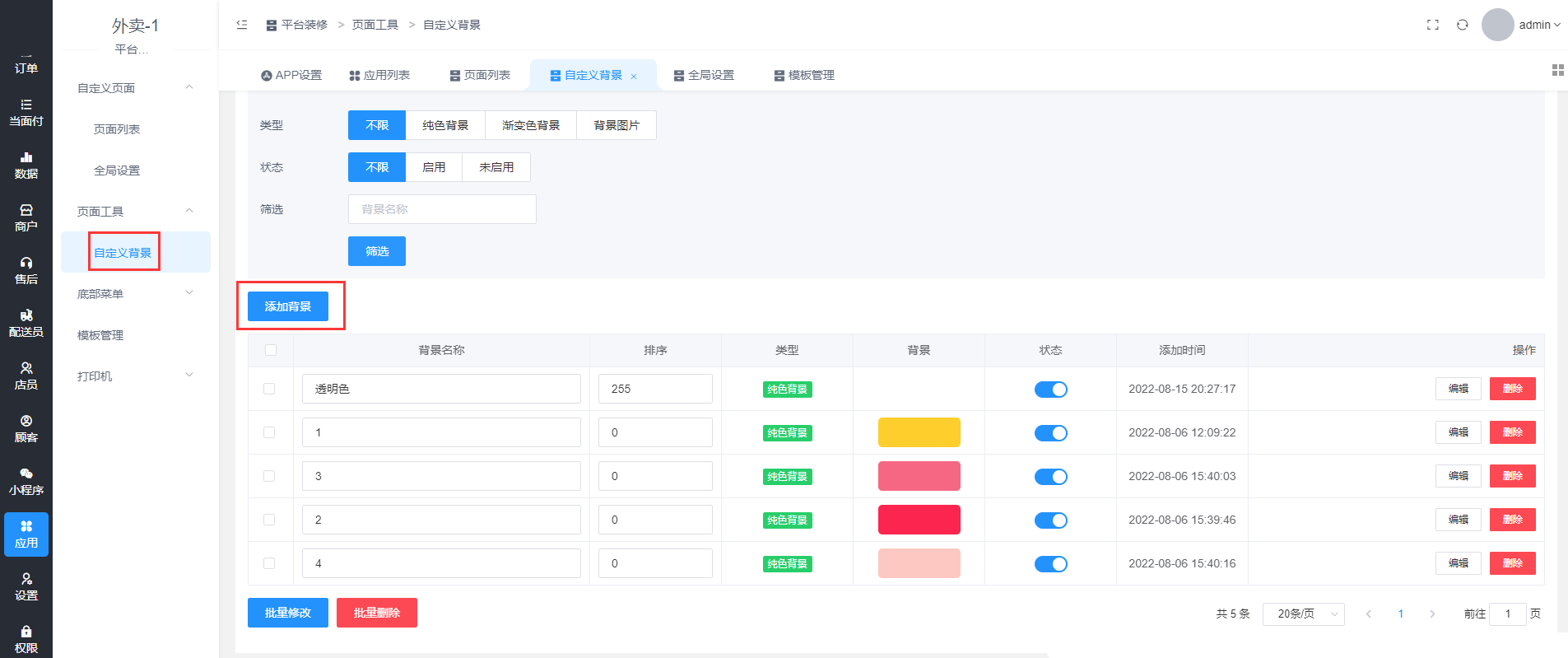Go to previous page arrow in pagination
Image resolution: width=1568 pixels, height=658 pixels.
[x=1369, y=614]
